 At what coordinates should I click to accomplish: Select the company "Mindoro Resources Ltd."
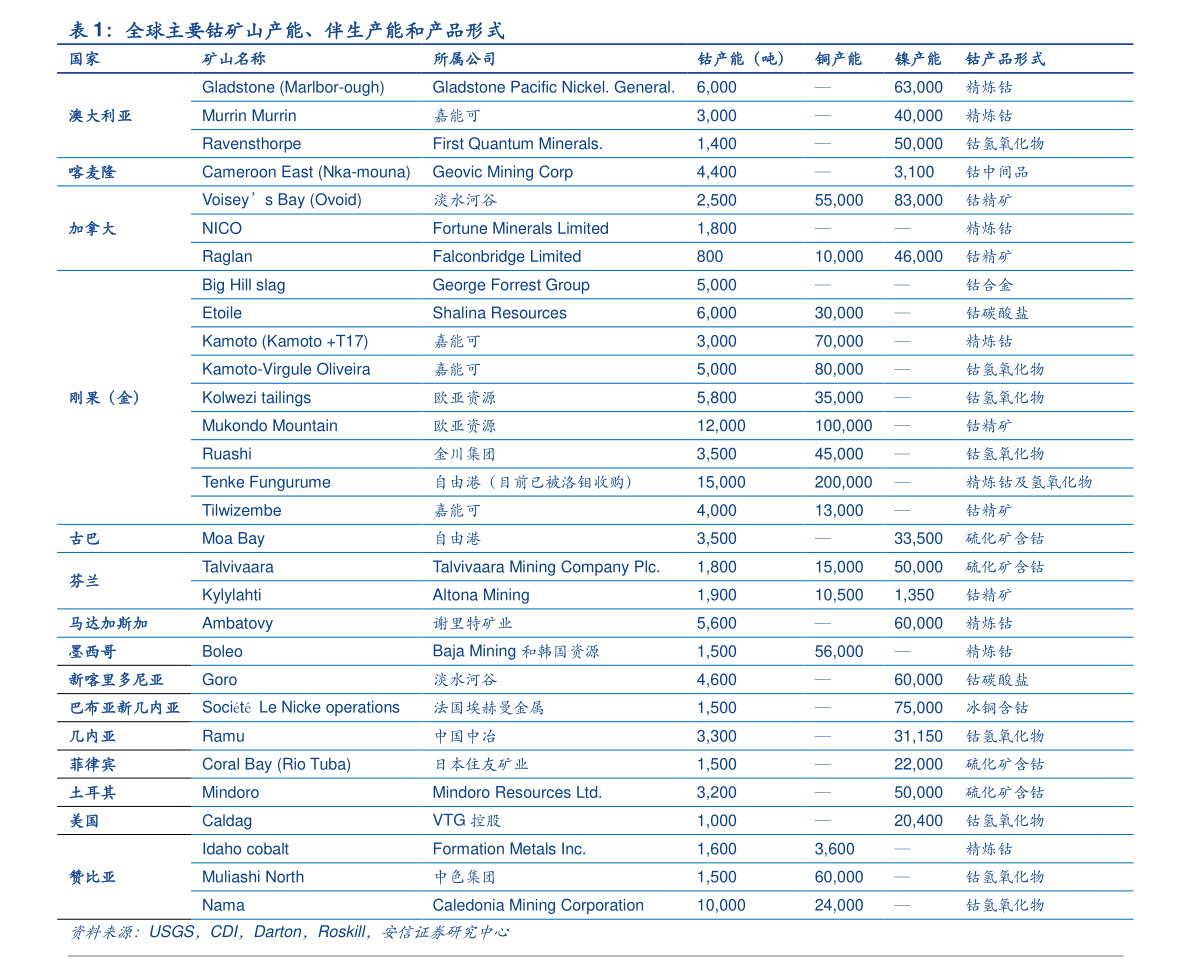pos(517,792)
